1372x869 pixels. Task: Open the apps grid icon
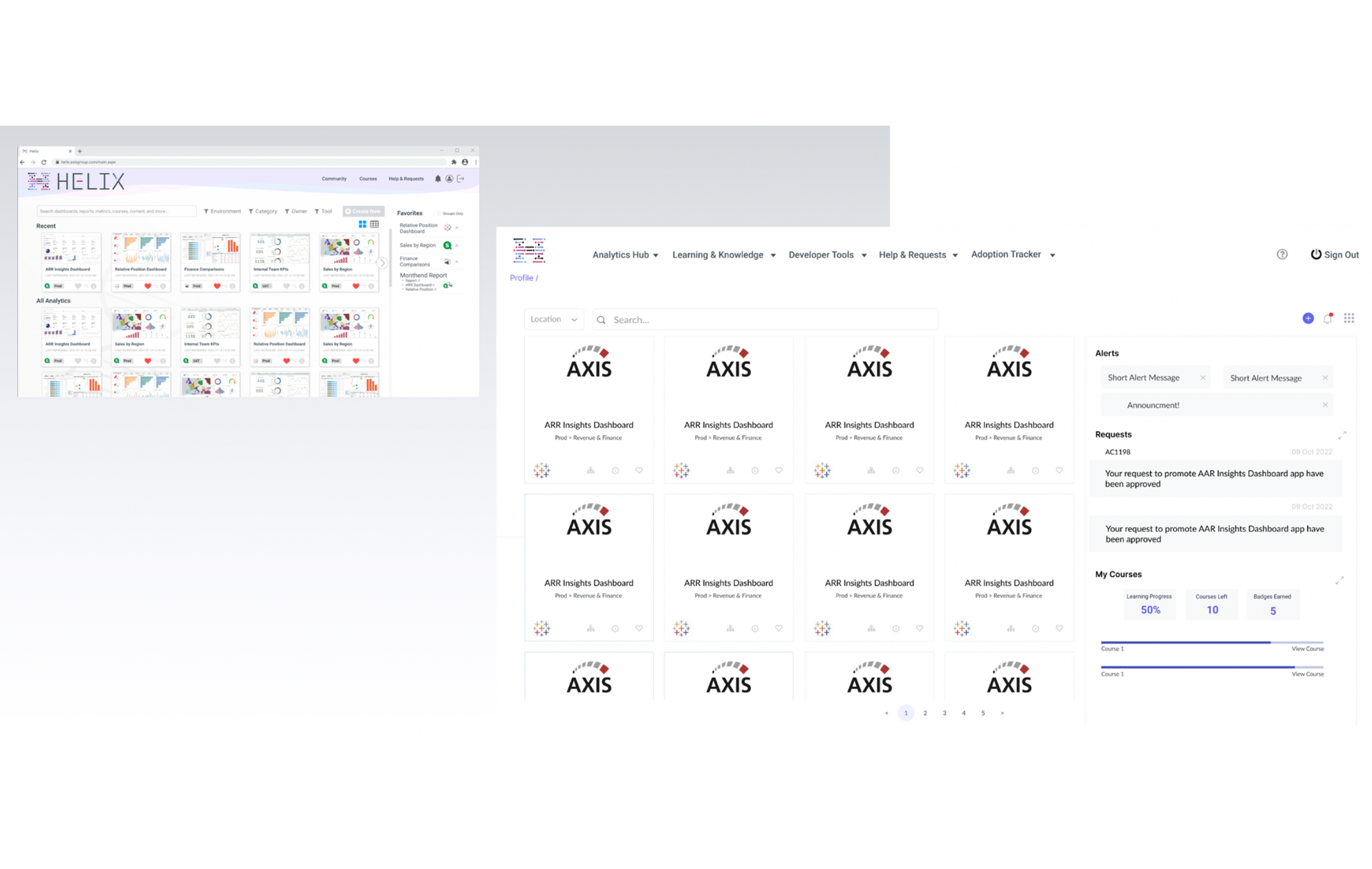(x=1348, y=318)
